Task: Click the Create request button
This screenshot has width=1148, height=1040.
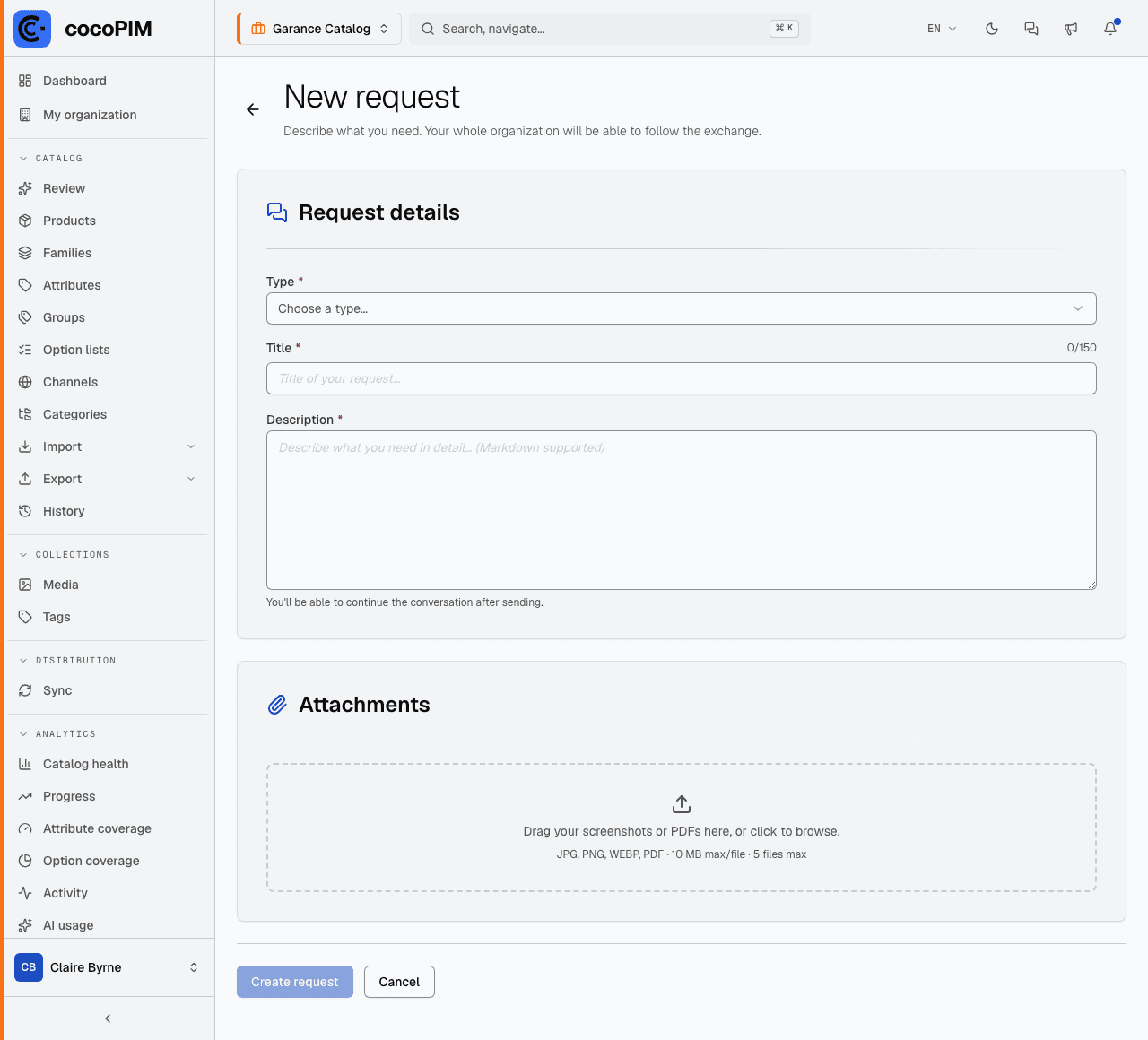Action: click(295, 982)
